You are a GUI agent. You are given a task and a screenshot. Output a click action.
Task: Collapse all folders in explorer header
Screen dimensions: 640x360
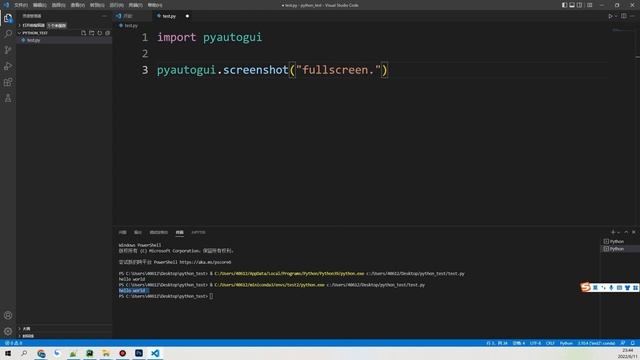(107, 33)
